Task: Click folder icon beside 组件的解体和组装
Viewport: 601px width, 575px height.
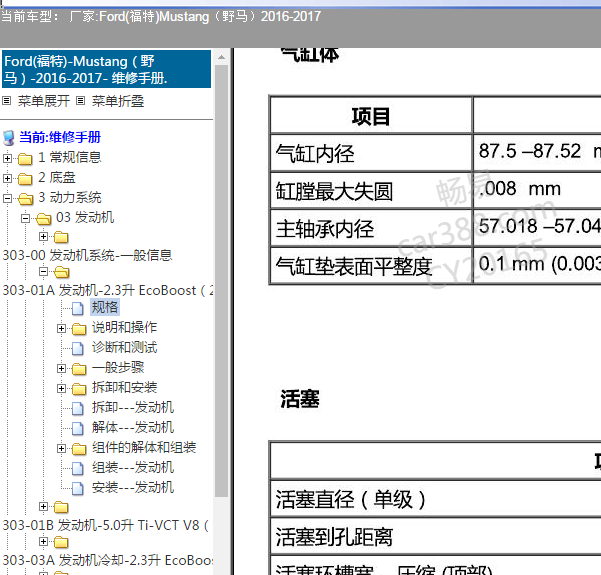Action: [x=79, y=448]
